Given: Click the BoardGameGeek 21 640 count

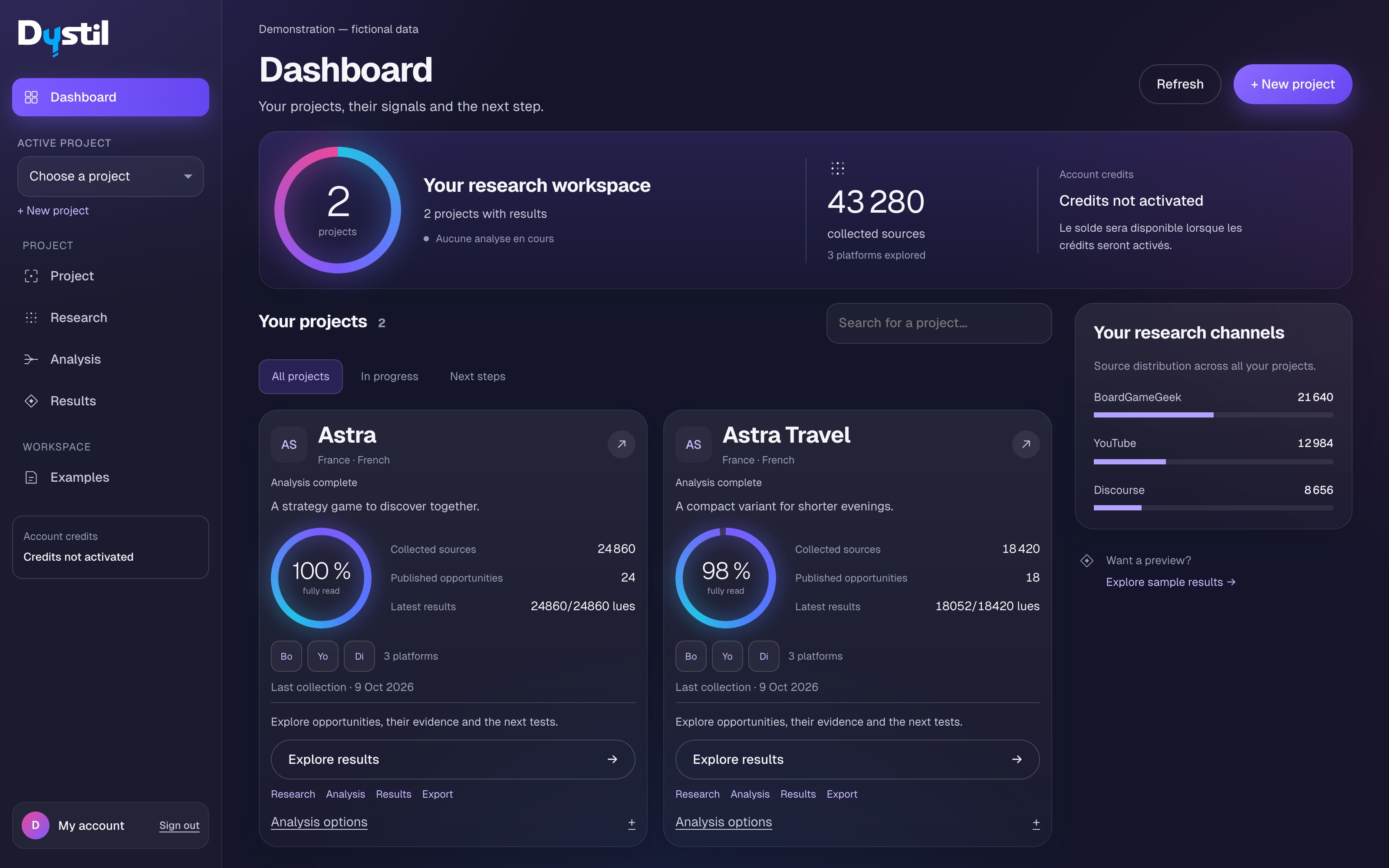Looking at the screenshot, I should (x=1315, y=397).
